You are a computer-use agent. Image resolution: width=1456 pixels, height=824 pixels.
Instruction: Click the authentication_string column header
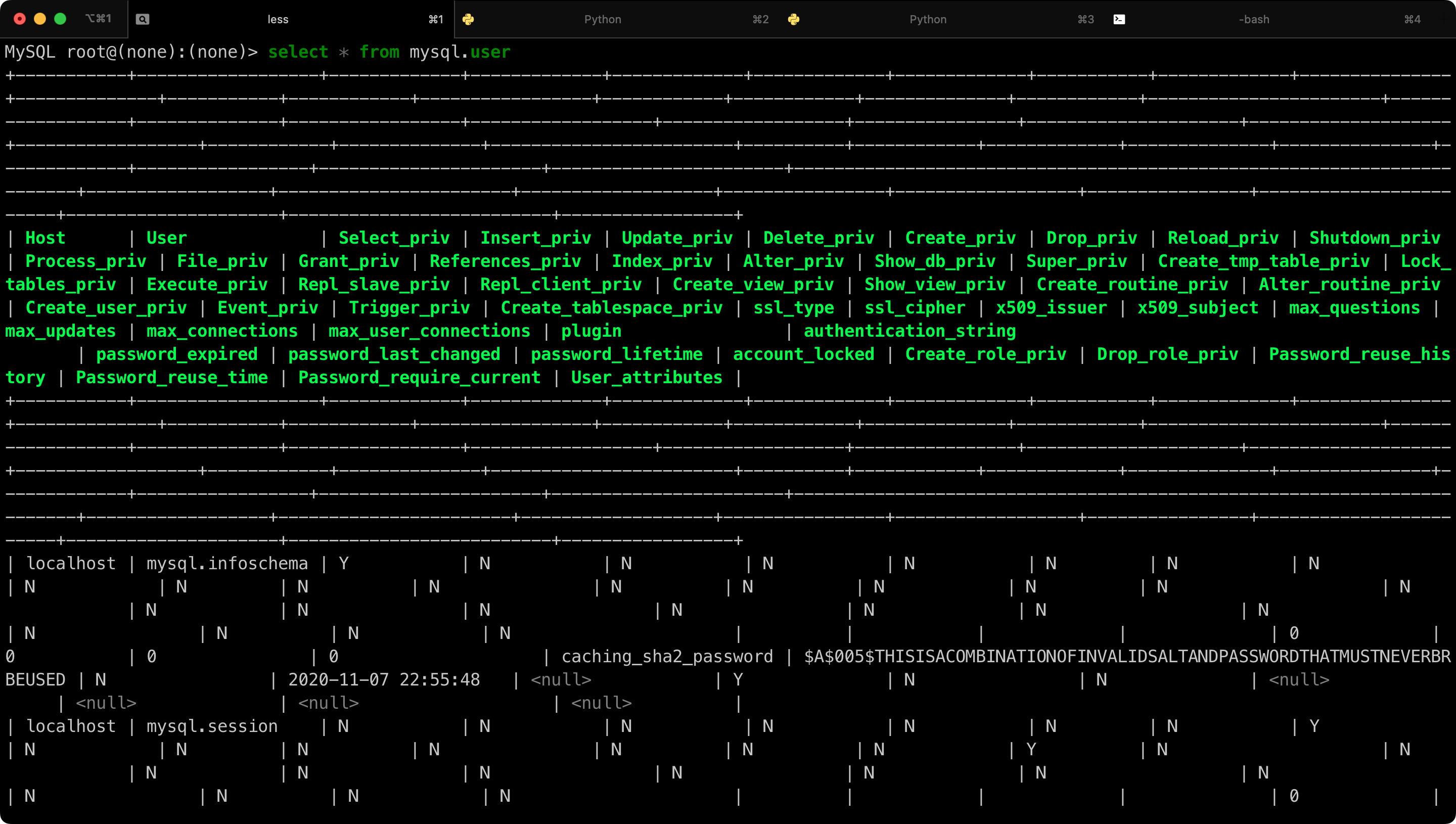click(909, 331)
